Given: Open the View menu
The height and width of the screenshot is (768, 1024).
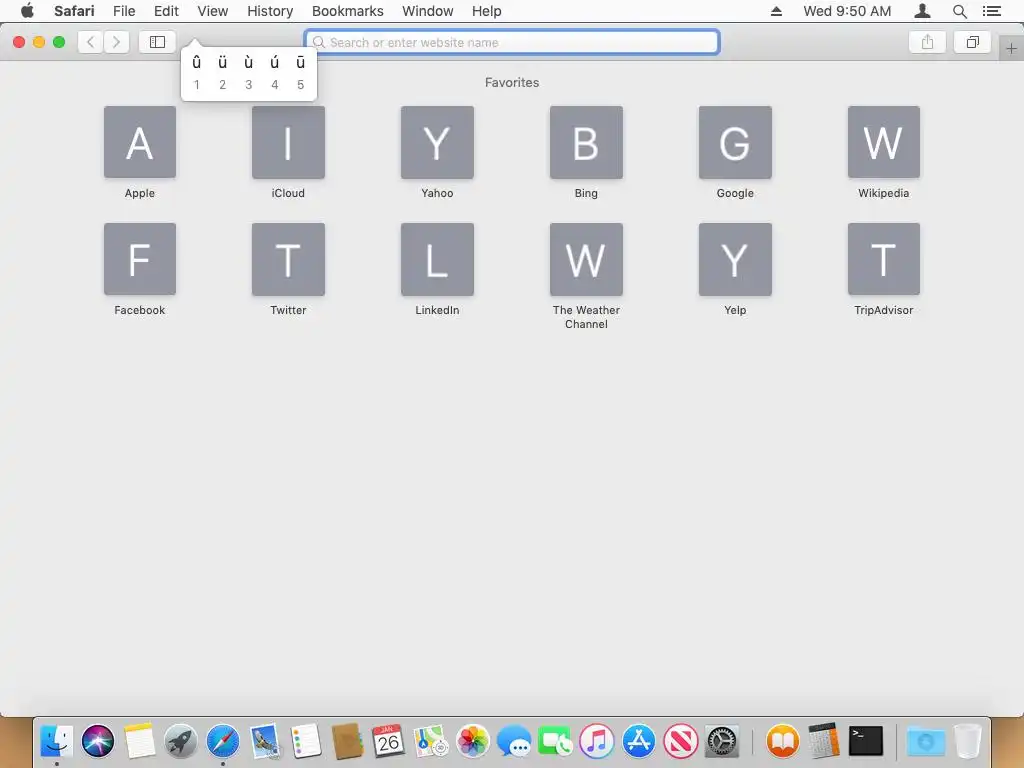Looking at the screenshot, I should [213, 11].
